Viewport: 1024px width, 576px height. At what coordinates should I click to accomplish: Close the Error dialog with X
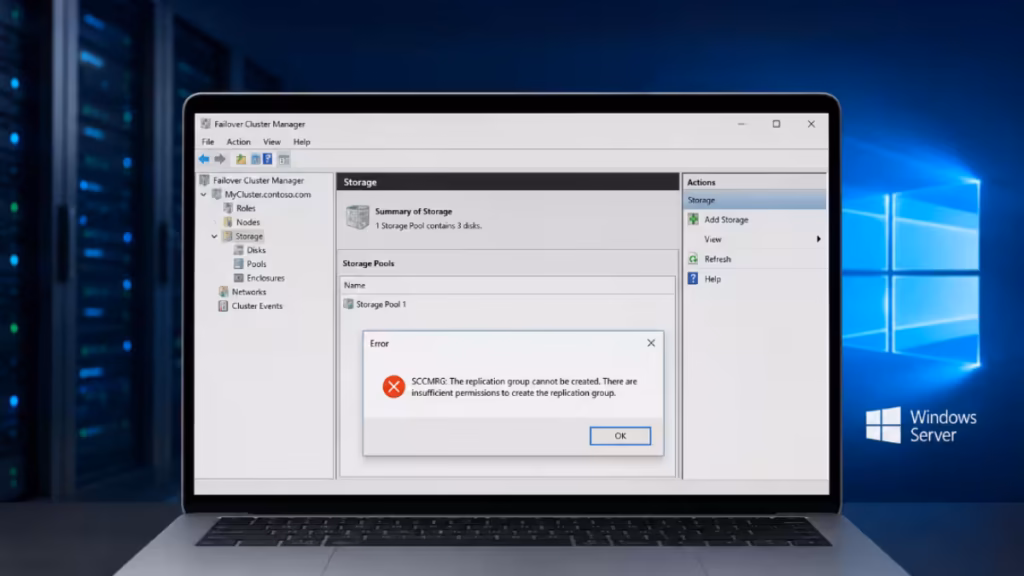[x=651, y=343]
